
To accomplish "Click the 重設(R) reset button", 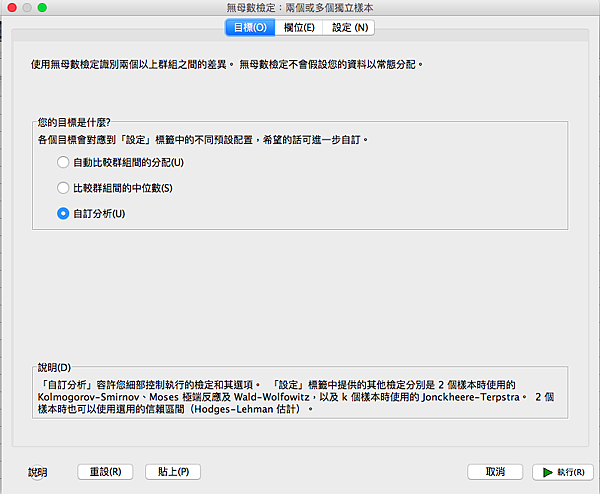I will click(105, 472).
